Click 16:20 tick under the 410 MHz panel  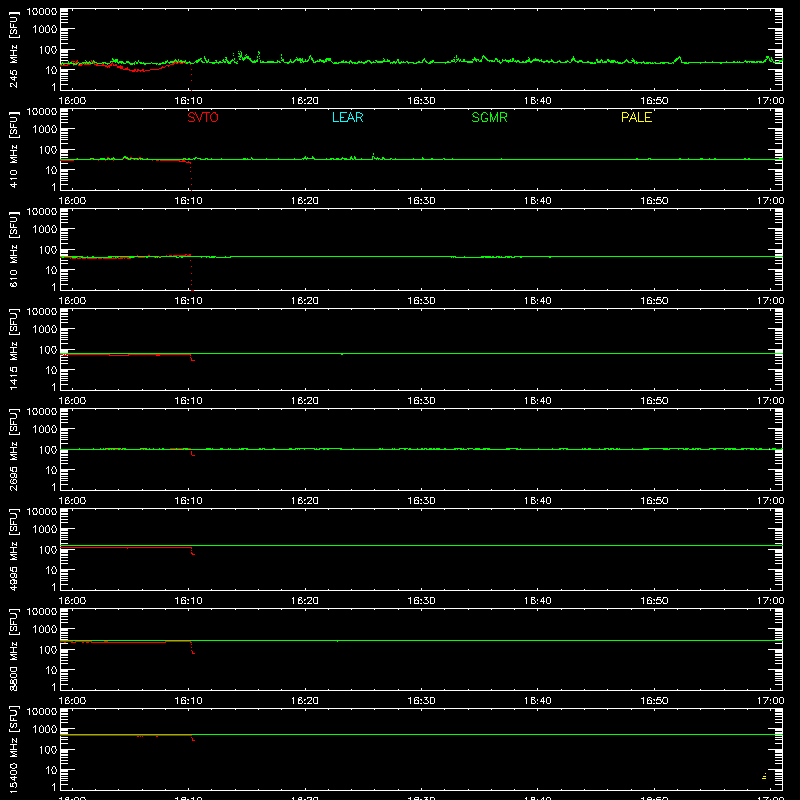[305, 201]
